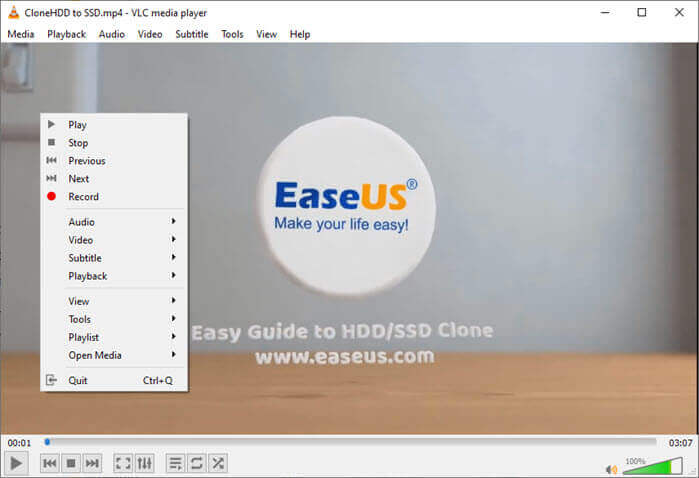Open the Playback menu in menu bar
Viewport: 699px width, 478px height.
[66, 34]
